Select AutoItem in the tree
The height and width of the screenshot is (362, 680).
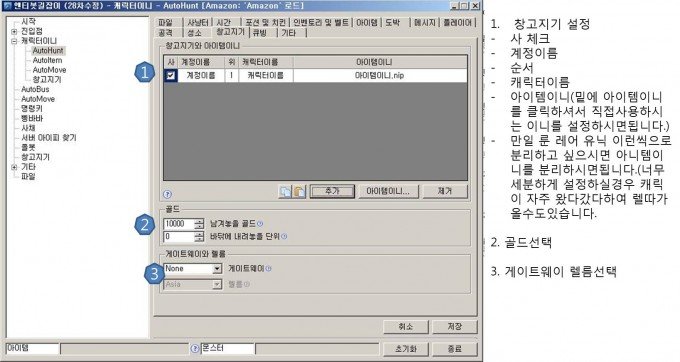(x=47, y=60)
